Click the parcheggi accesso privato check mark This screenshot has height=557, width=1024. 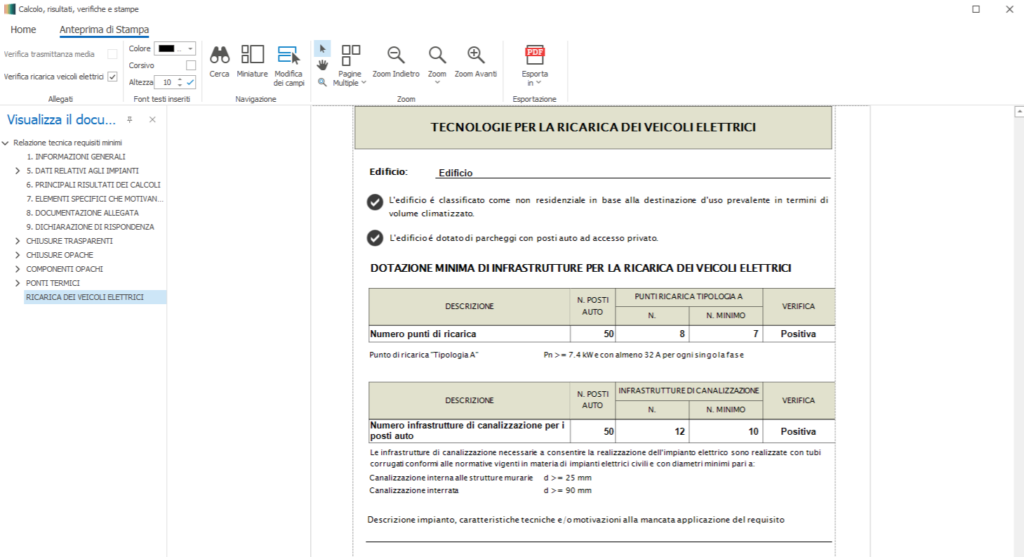375,238
